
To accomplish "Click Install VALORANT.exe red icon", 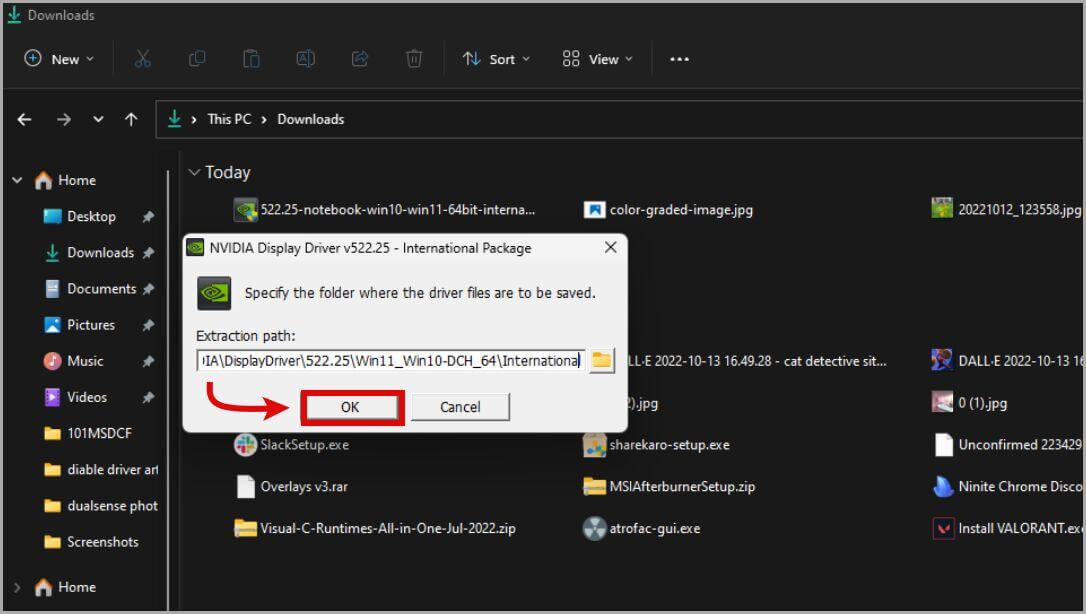I will pos(943,528).
